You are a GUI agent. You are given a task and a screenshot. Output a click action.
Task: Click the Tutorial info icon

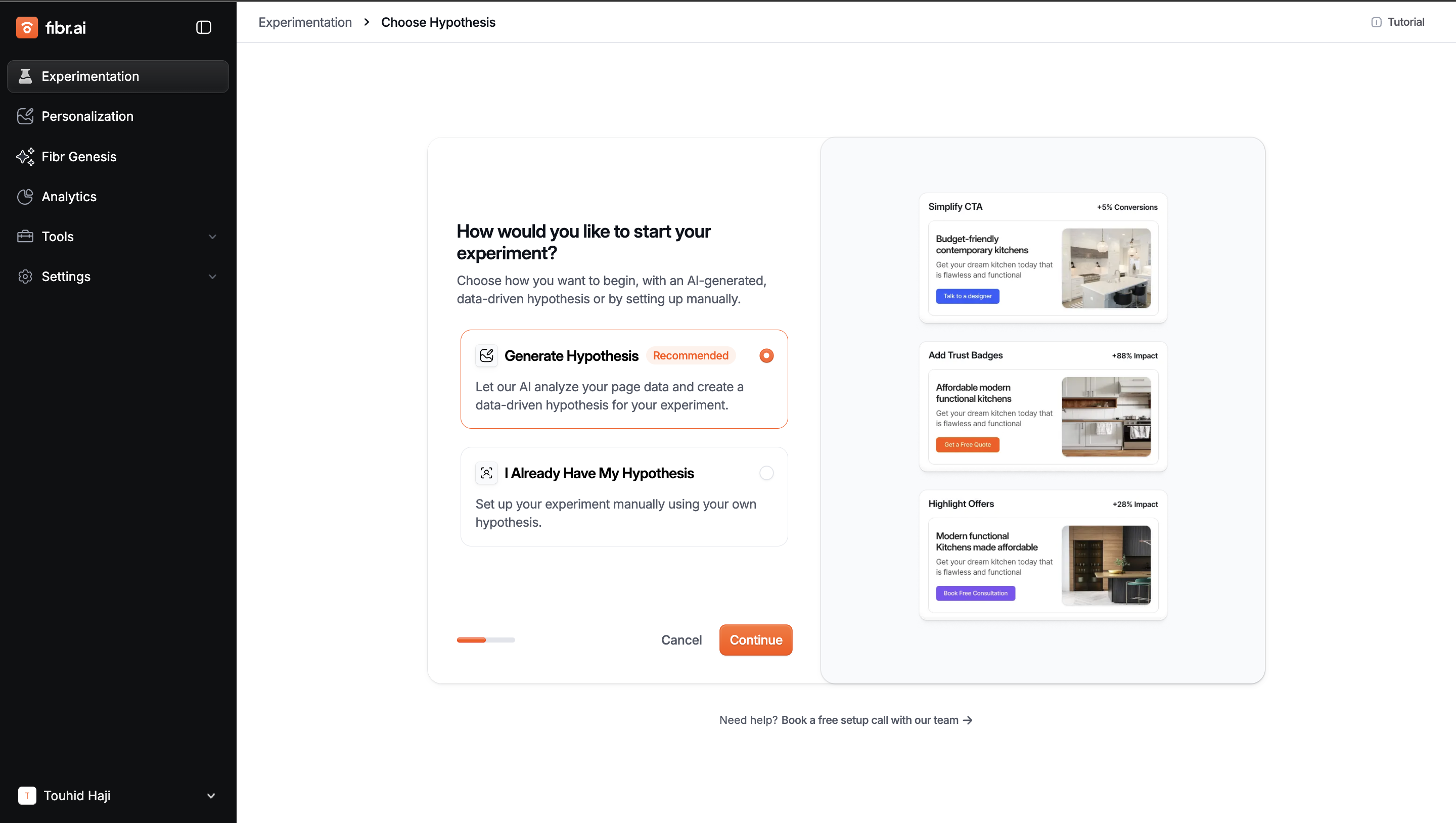click(1376, 22)
